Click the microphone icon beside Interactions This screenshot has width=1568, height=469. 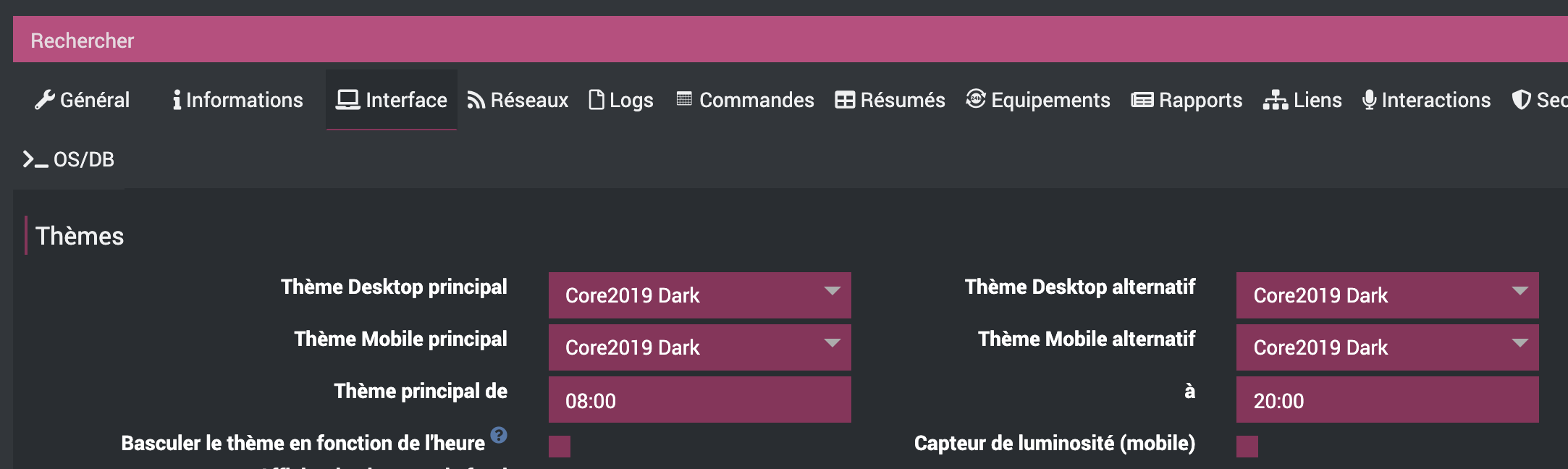point(1369,100)
